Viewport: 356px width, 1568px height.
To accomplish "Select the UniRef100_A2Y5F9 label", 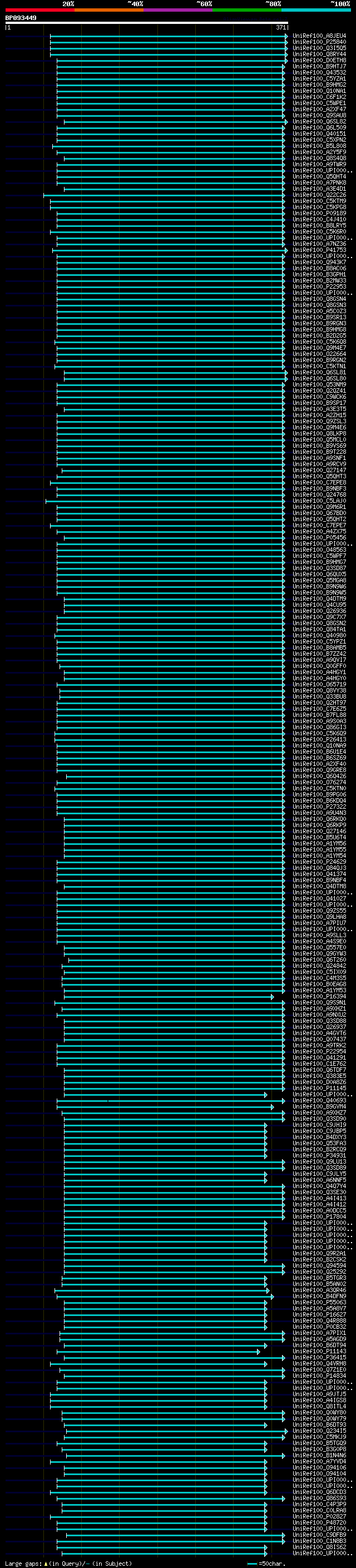I will tap(319, 152).
